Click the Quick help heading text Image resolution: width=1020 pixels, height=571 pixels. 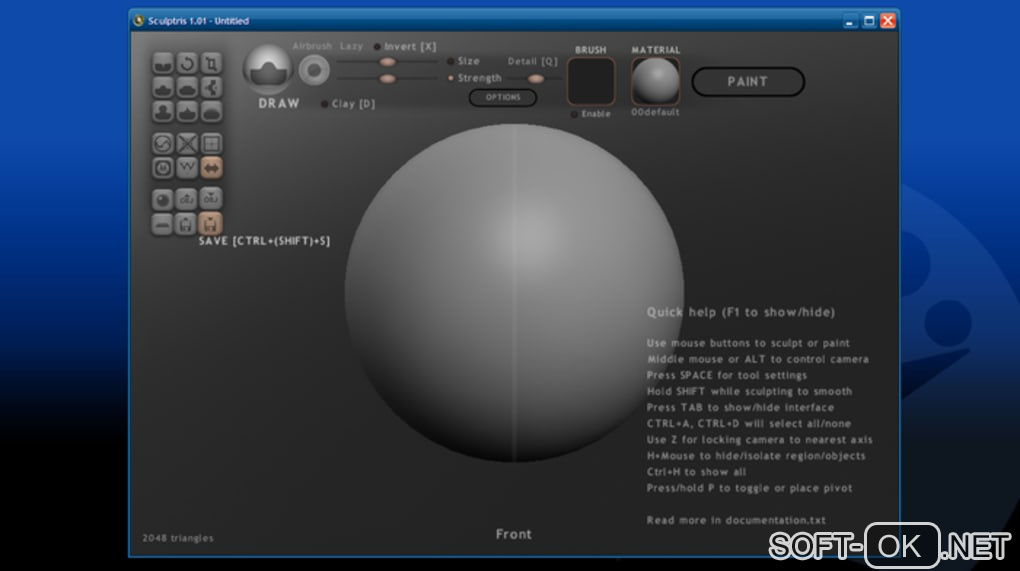[741, 312]
